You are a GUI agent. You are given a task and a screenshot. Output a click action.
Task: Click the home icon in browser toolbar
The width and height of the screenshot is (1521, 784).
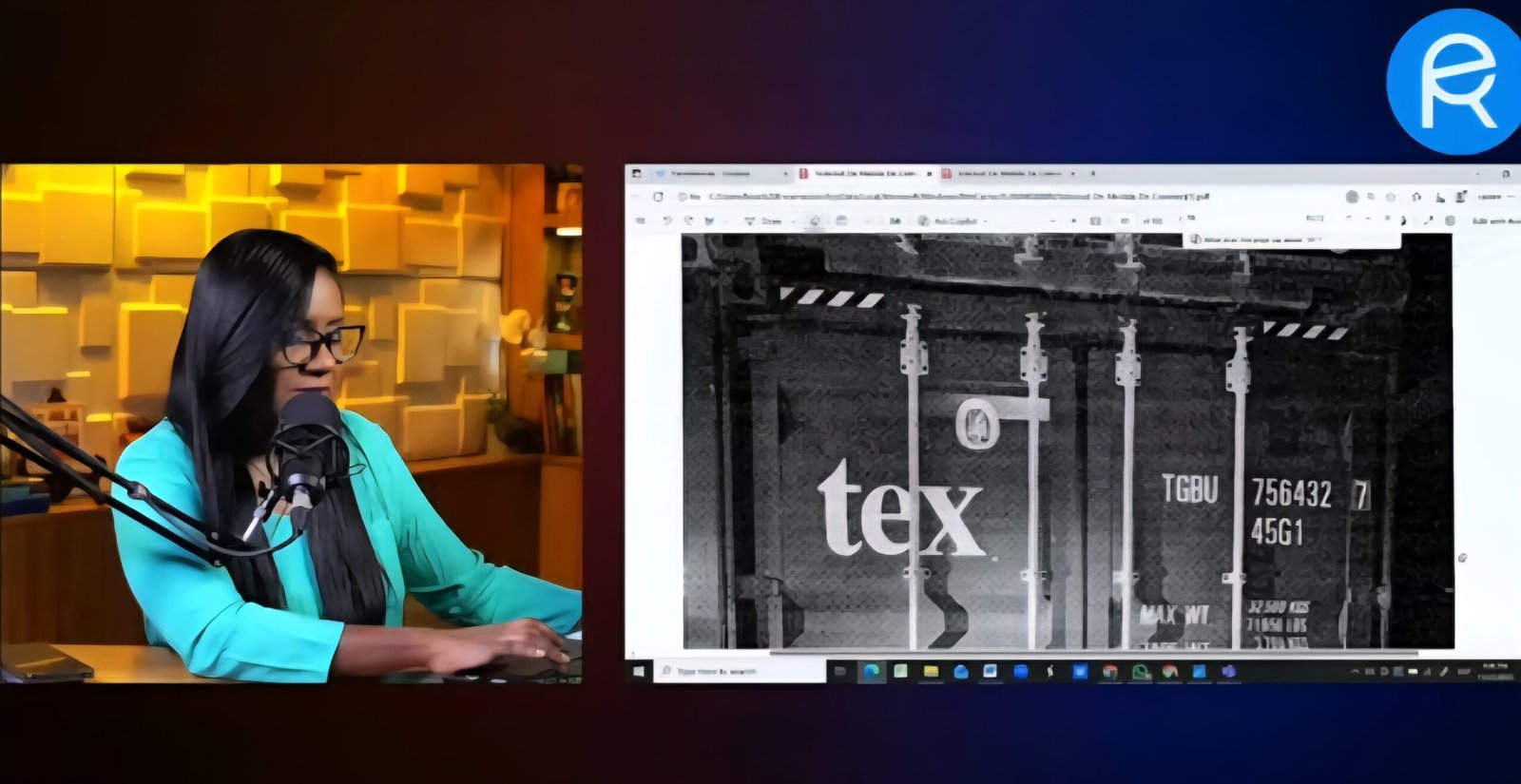tap(1416, 197)
